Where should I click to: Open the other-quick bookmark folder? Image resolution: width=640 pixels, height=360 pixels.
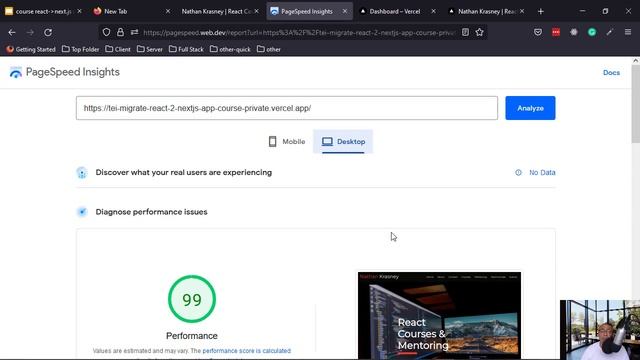tap(230, 49)
